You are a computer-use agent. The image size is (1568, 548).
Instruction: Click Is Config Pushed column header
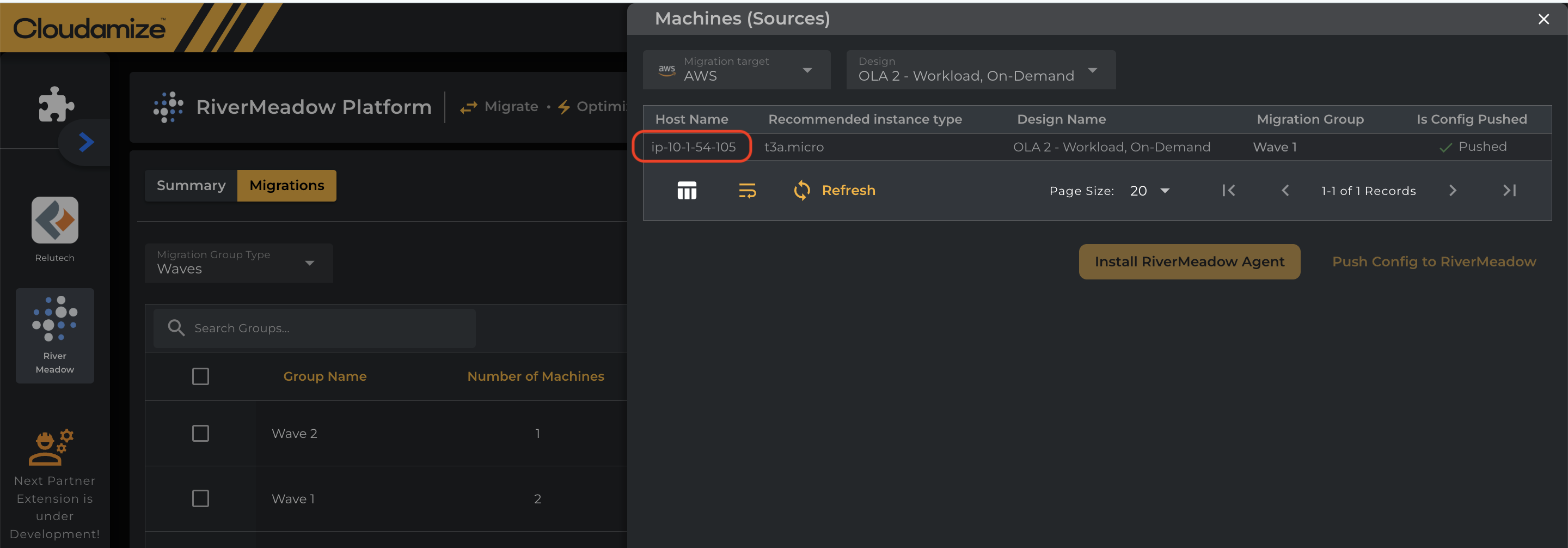pos(1471,119)
